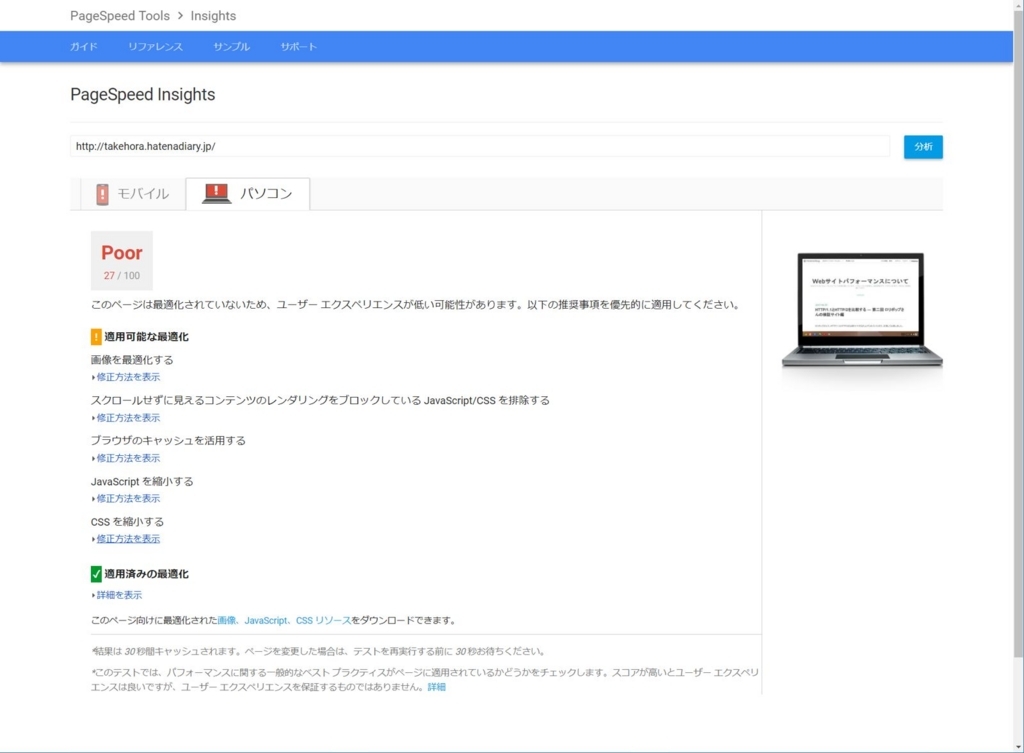Click the laptop preview thumbnail
This screenshot has height=753, width=1024.
[x=861, y=310]
